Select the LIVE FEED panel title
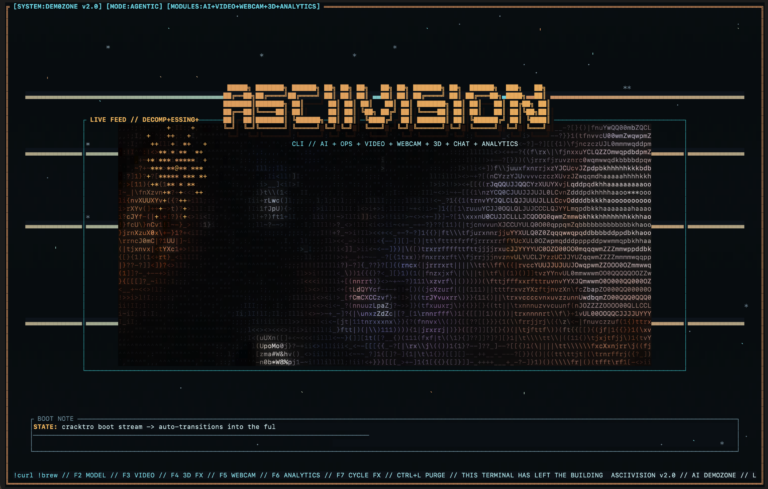 tap(144, 120)
